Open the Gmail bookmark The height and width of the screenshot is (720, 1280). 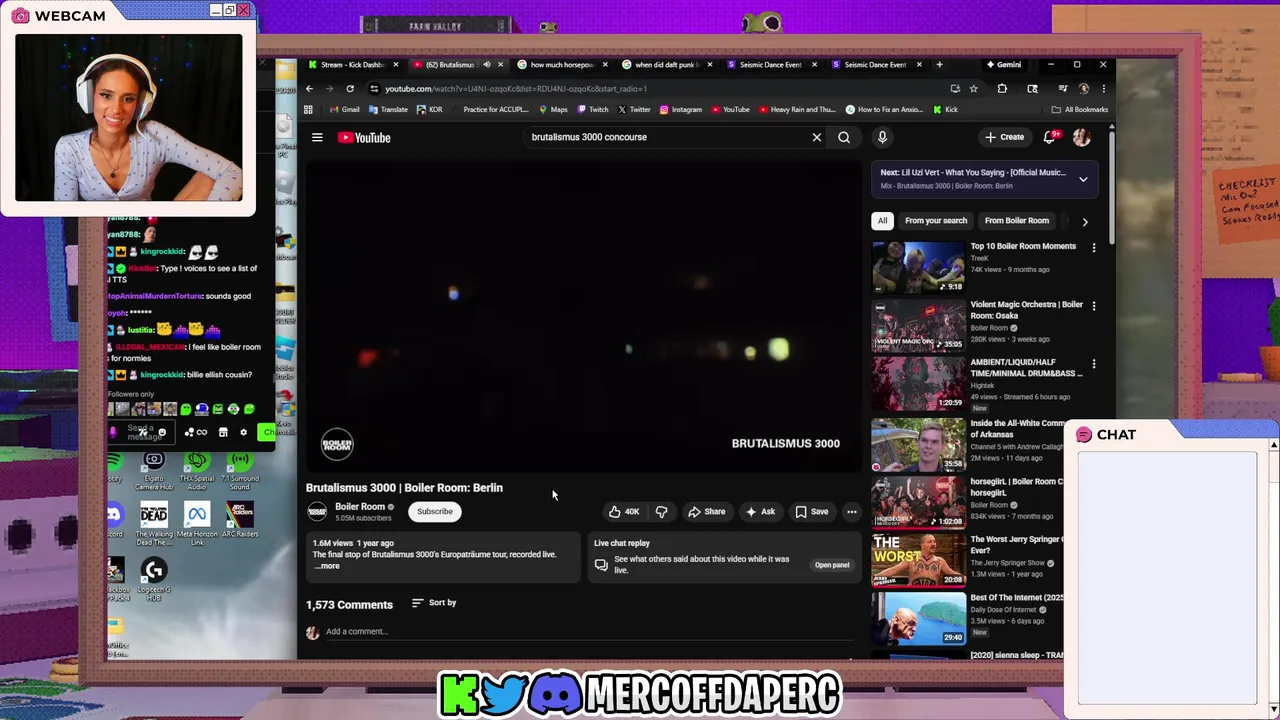pos(345,110)
